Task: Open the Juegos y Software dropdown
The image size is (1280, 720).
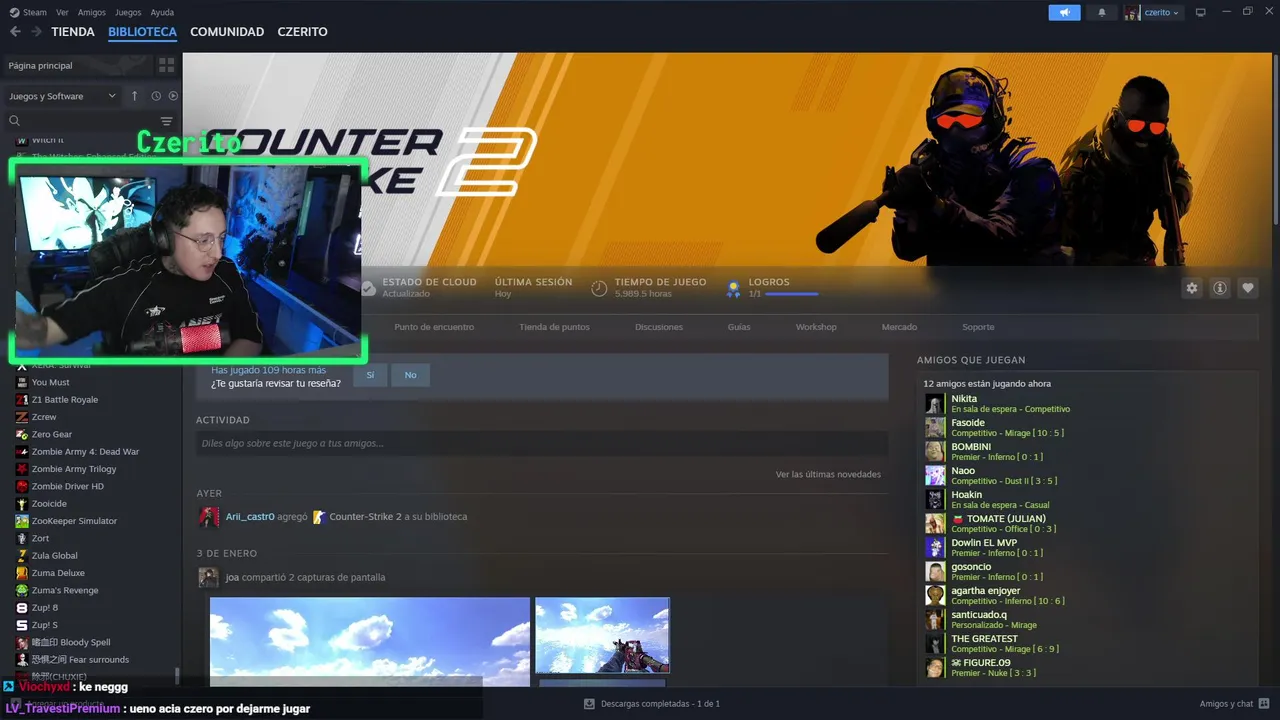Action: pyautogui.click(x=63, y=96)
